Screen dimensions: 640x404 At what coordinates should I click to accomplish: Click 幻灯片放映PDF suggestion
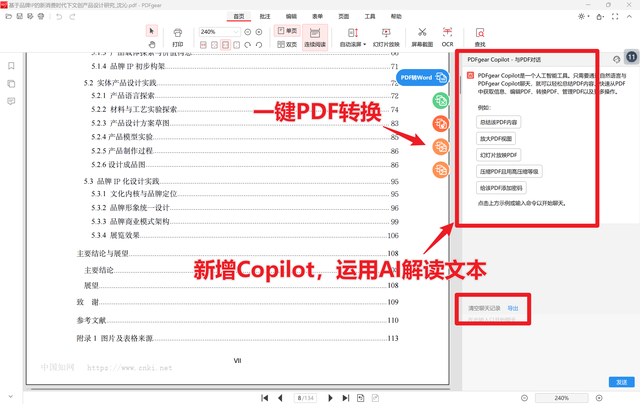tap(499, 155)
